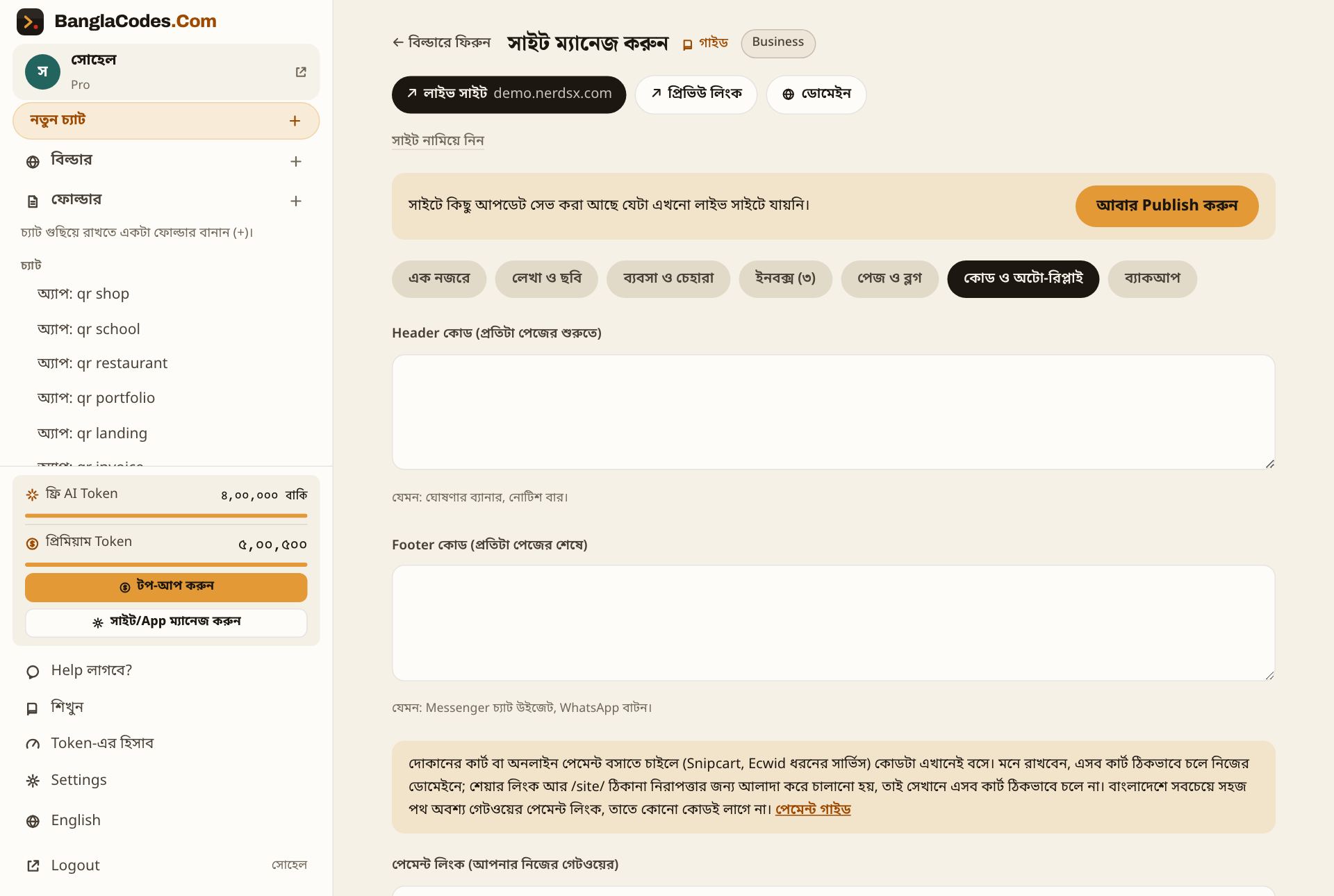This screenshot has height=896, width=1334.
Task: Open the ডোমেইন button
Action: (x=816, y=94)
